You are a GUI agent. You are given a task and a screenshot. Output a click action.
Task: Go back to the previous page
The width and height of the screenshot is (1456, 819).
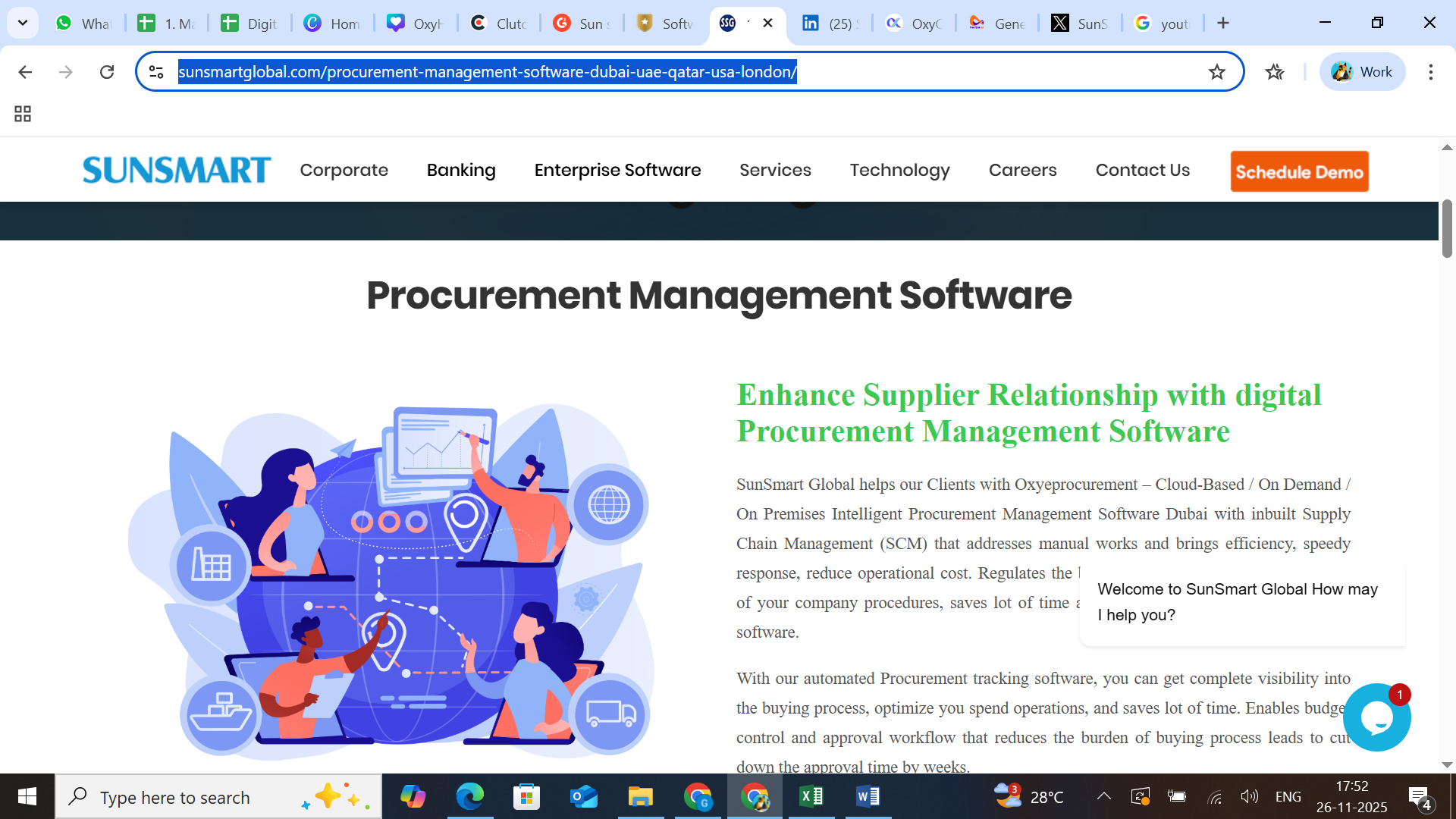pyautogui.click(x=25, y=72)
